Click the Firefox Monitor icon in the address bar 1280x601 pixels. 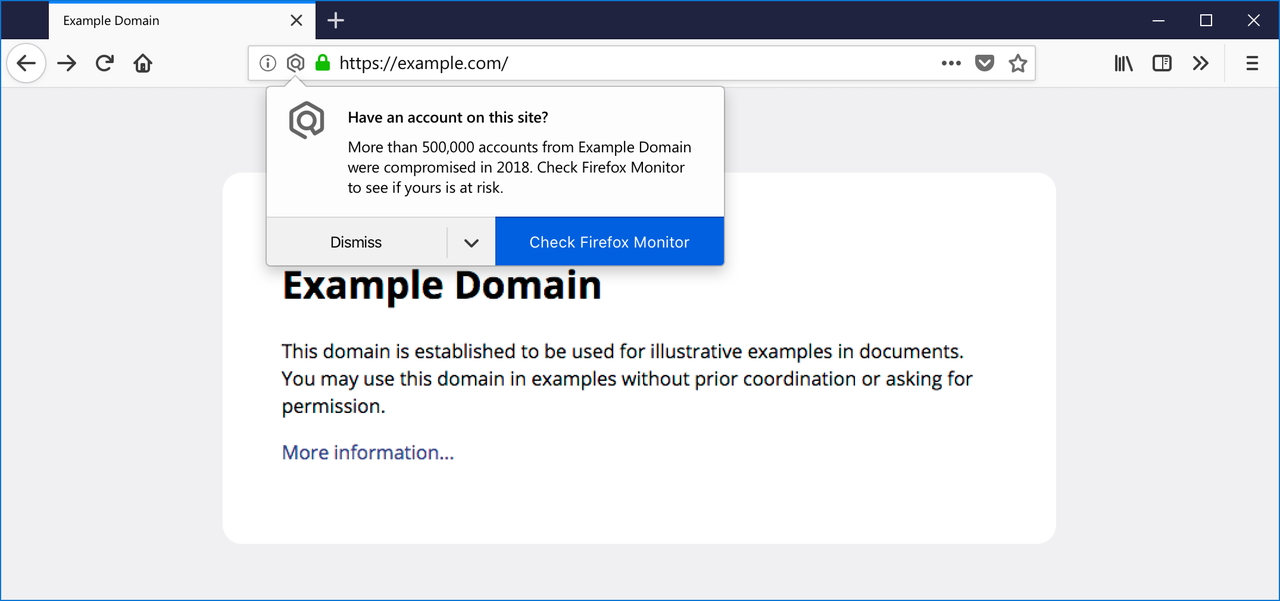coord(295,62)
